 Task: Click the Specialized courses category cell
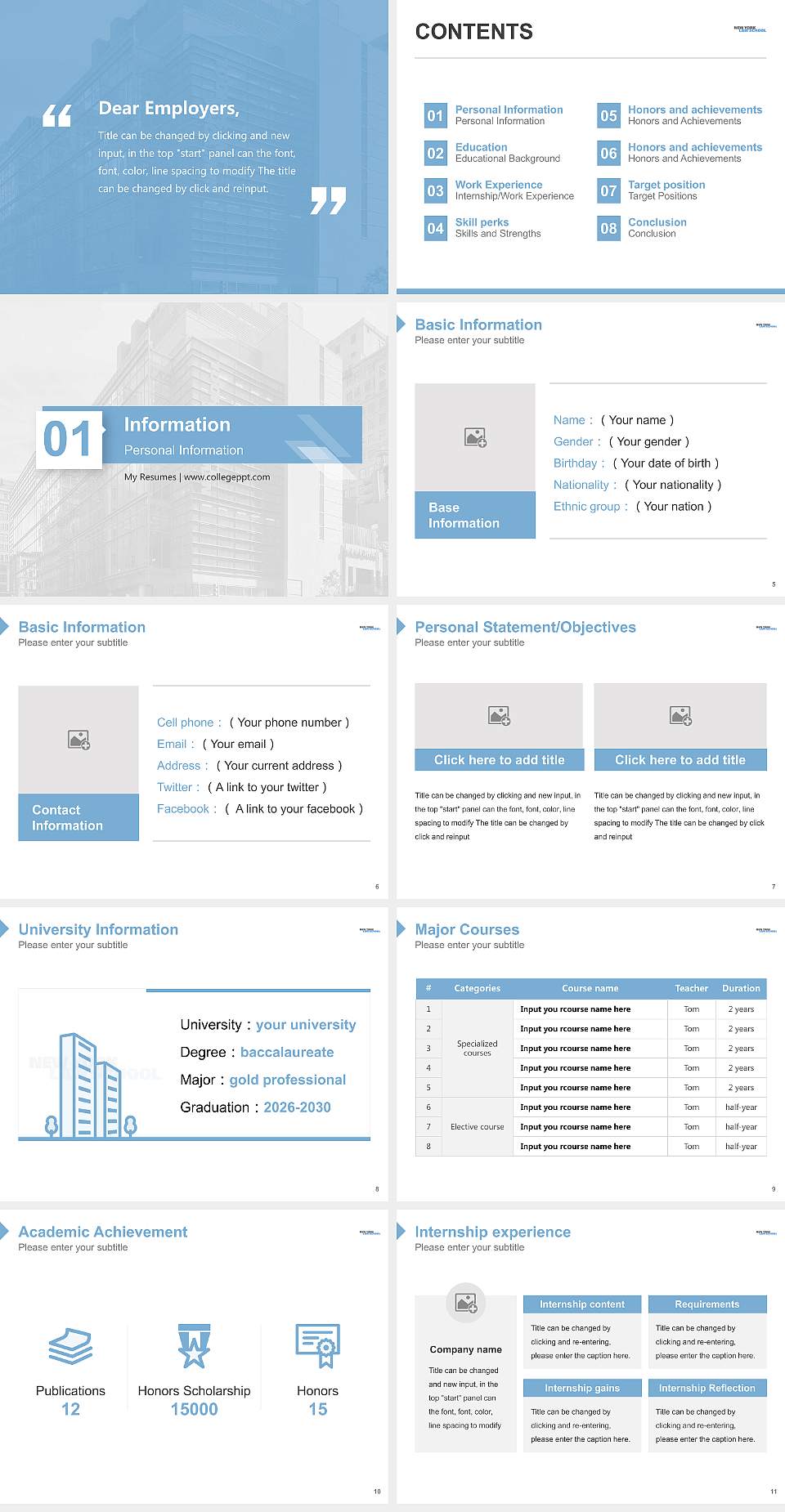[478, 1048]
